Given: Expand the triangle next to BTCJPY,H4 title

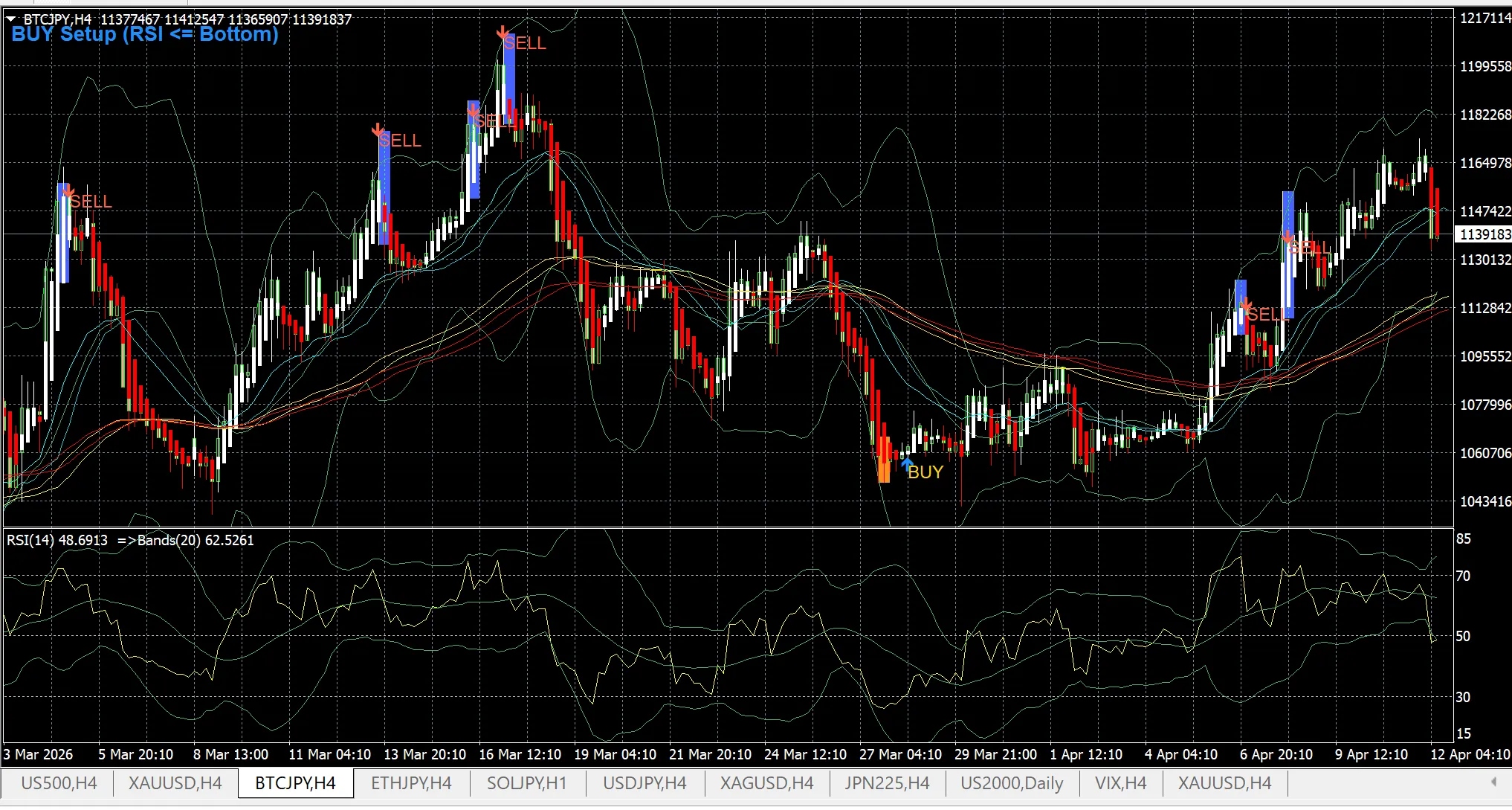Looking at the screenshot, I should 11,19.
